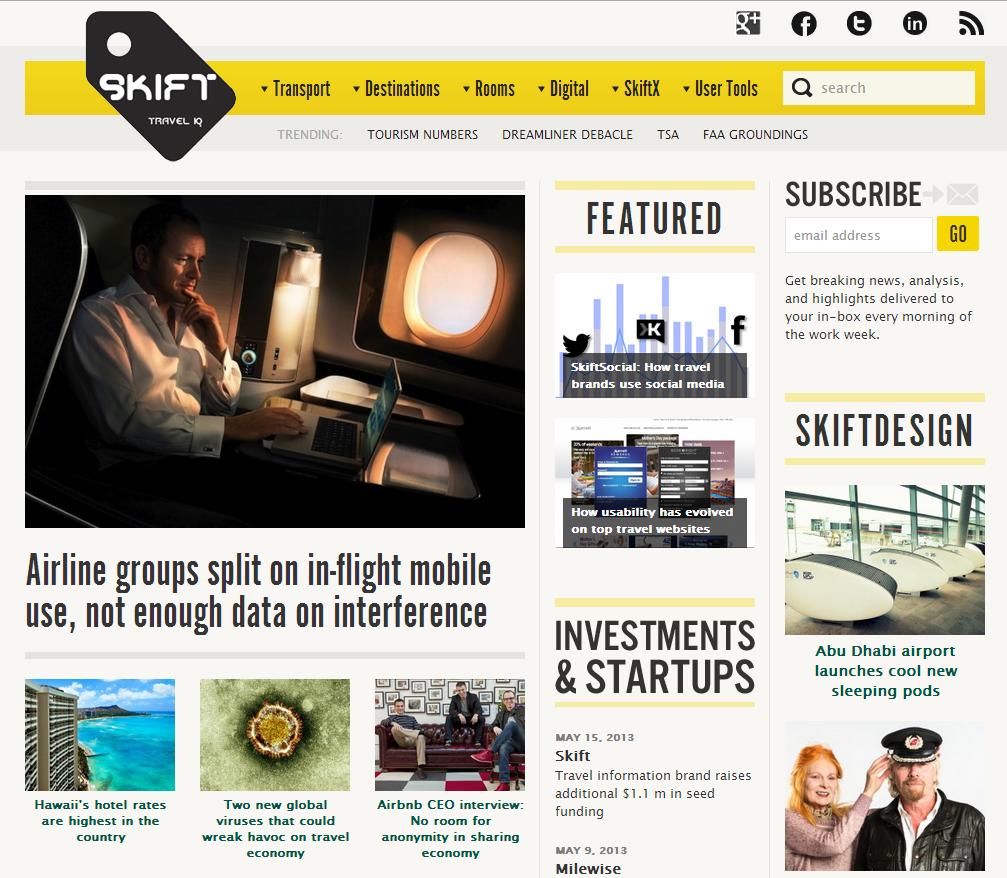
Task: Open the SkiftX menu item
Action: point(636,89)
